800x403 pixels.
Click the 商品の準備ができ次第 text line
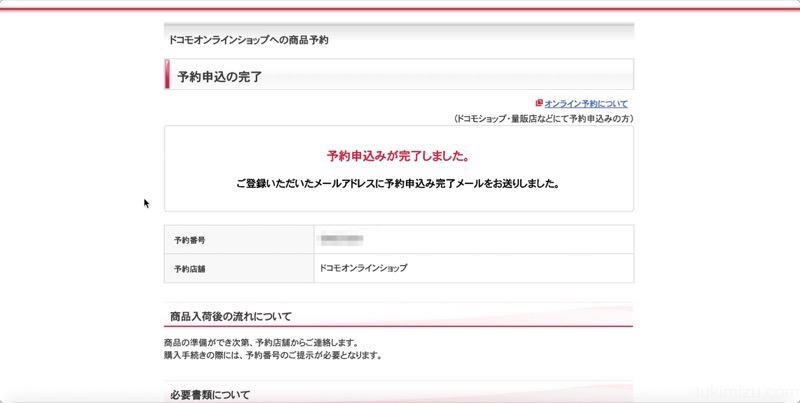click(x=261, y=342)
